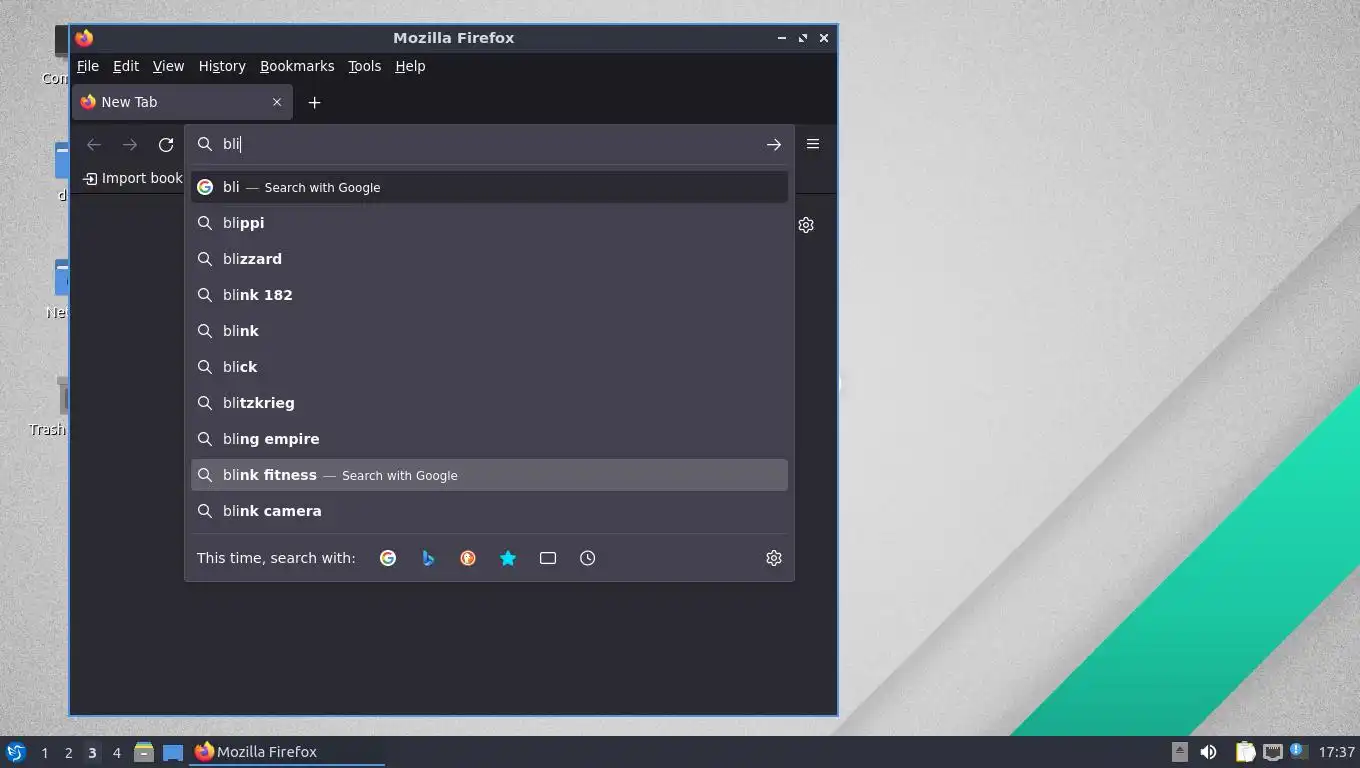
Task: Click the tray eject/removable media icon
Action: (1180, 752)
